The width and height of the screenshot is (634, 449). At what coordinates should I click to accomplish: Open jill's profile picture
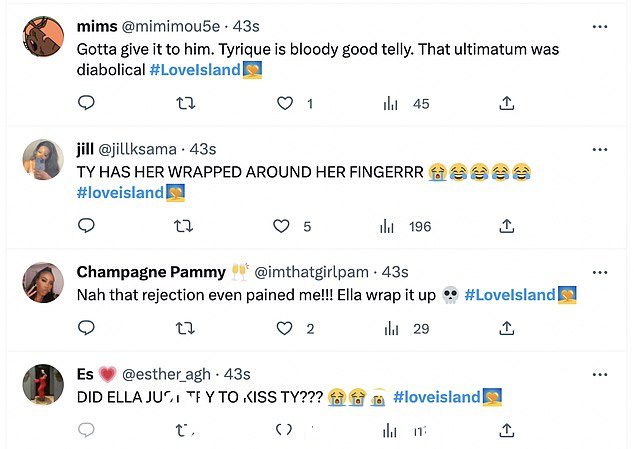[x=43, y=159]
